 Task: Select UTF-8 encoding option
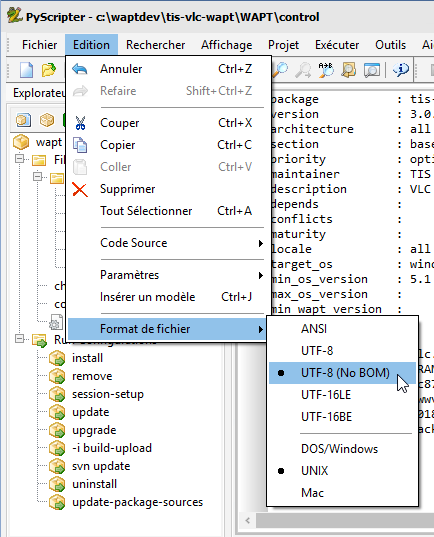click(x=343, y=351)
